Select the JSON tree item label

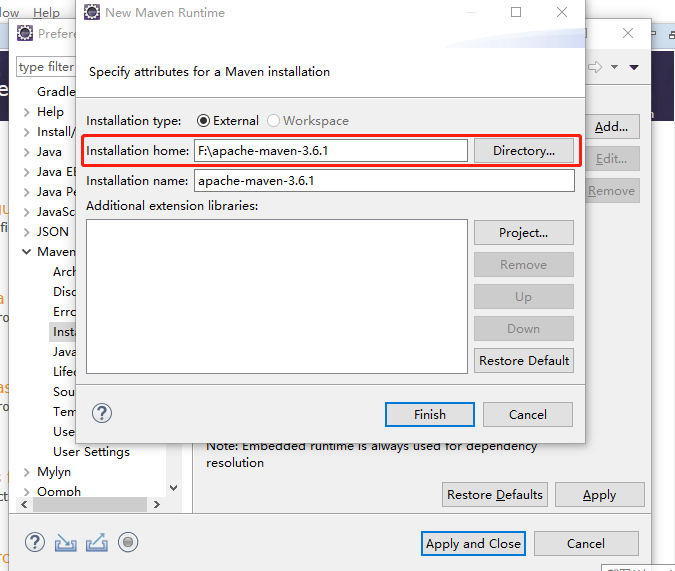click(x=53, y=232)
